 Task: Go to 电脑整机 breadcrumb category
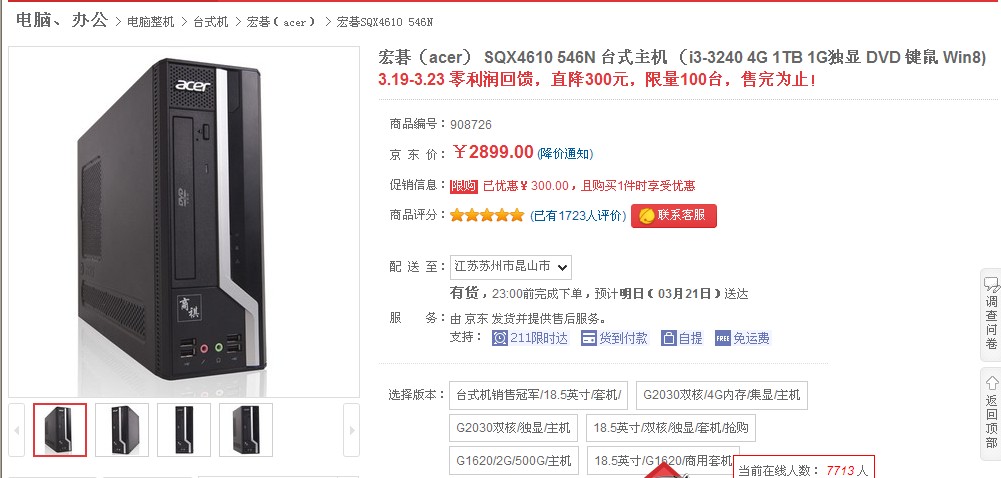pos(151,22)
